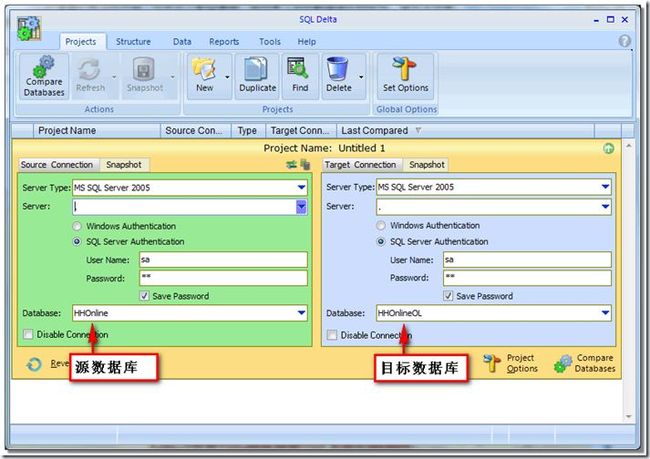This screenshot has height=459, width=650.
Task: Expand target Database dropdown HHOnlineOL
Action: (605, 313)
